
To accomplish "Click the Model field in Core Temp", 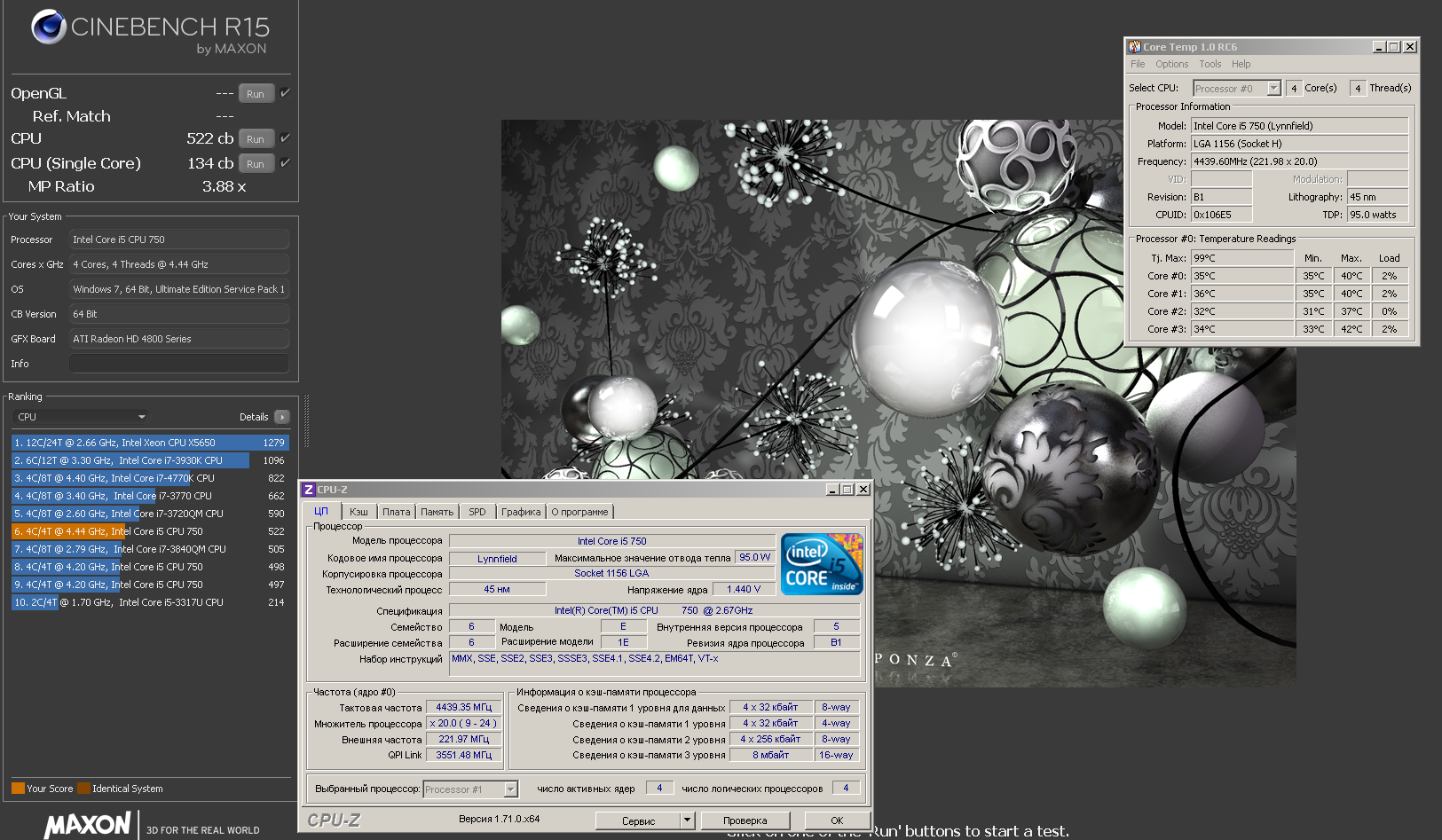I will coord(1300,126).
